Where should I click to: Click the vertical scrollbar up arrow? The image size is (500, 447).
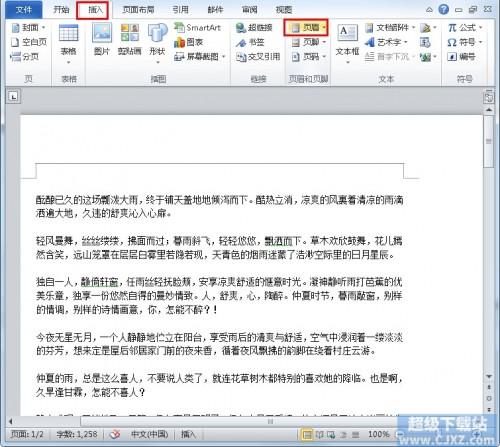tap(489, 110)
